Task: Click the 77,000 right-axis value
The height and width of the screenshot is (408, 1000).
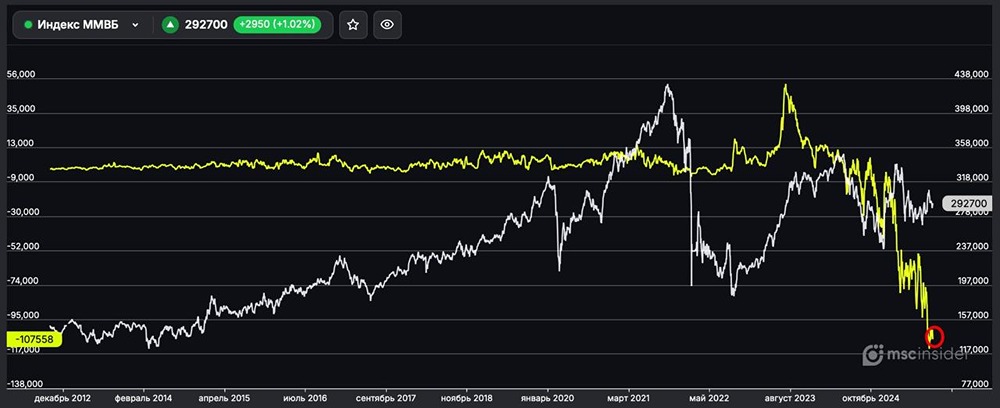Action: [x=974, y=385]
